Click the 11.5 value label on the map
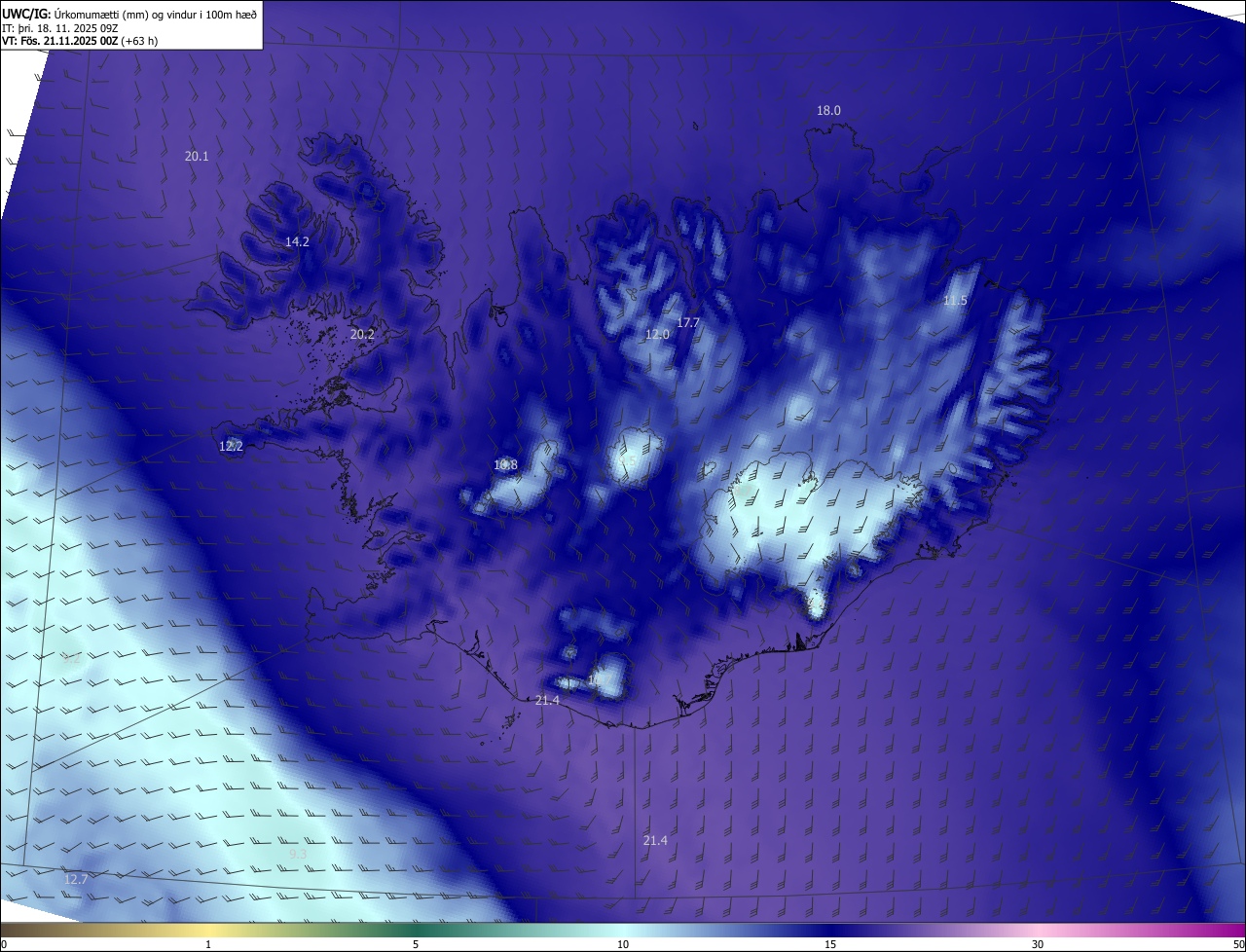The height and width of the screenshot is (952, 1246). (955, 301)
